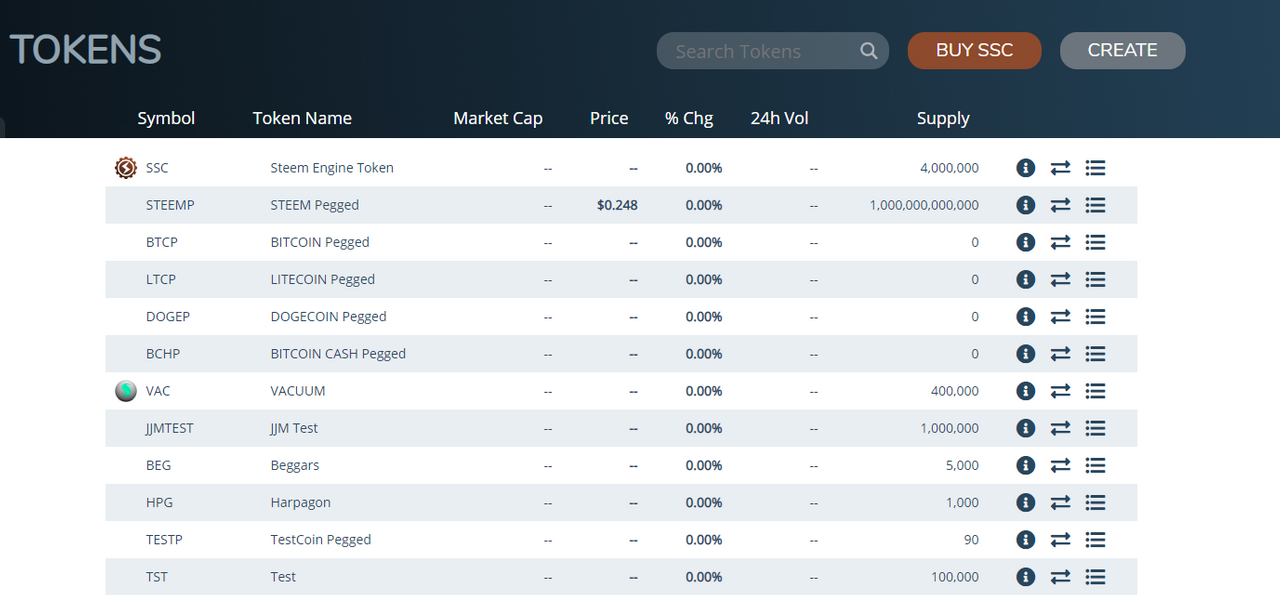Sort by Market Cap column header
The width and height of the screenshot is (1280, 595).
tap(498, 118)
